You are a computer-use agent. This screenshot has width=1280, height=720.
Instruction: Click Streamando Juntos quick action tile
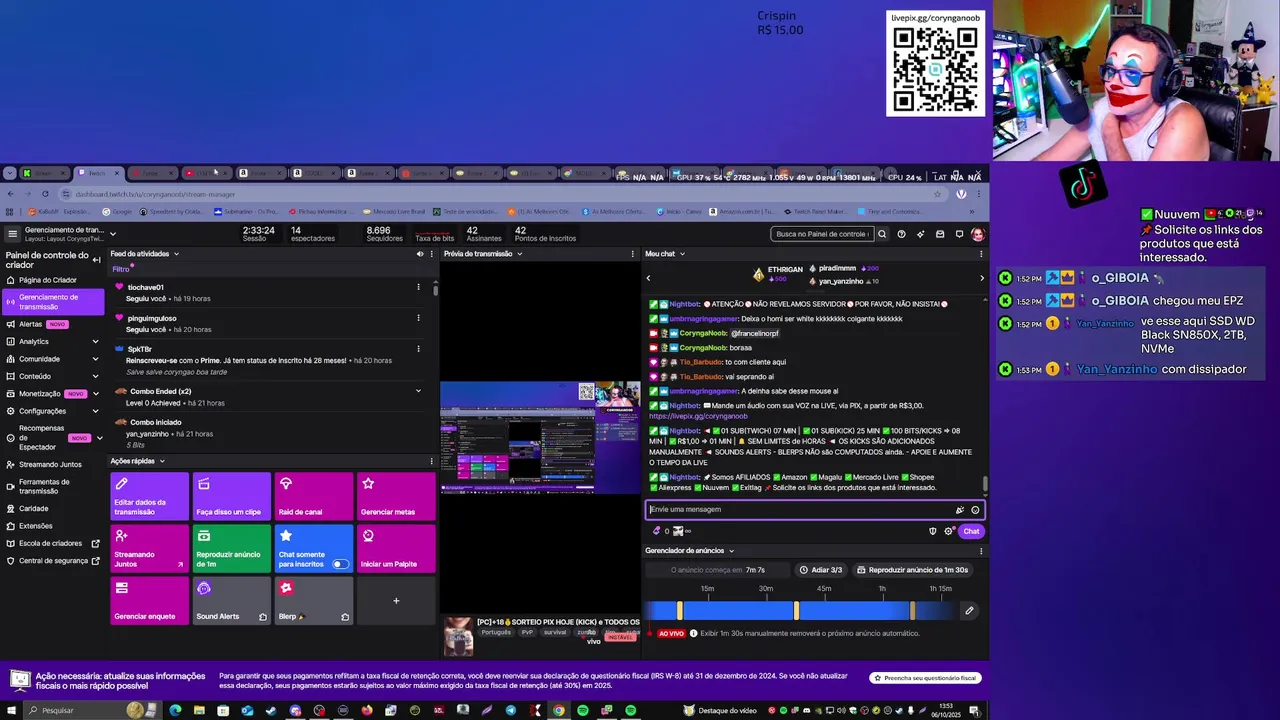pos(149,549)
